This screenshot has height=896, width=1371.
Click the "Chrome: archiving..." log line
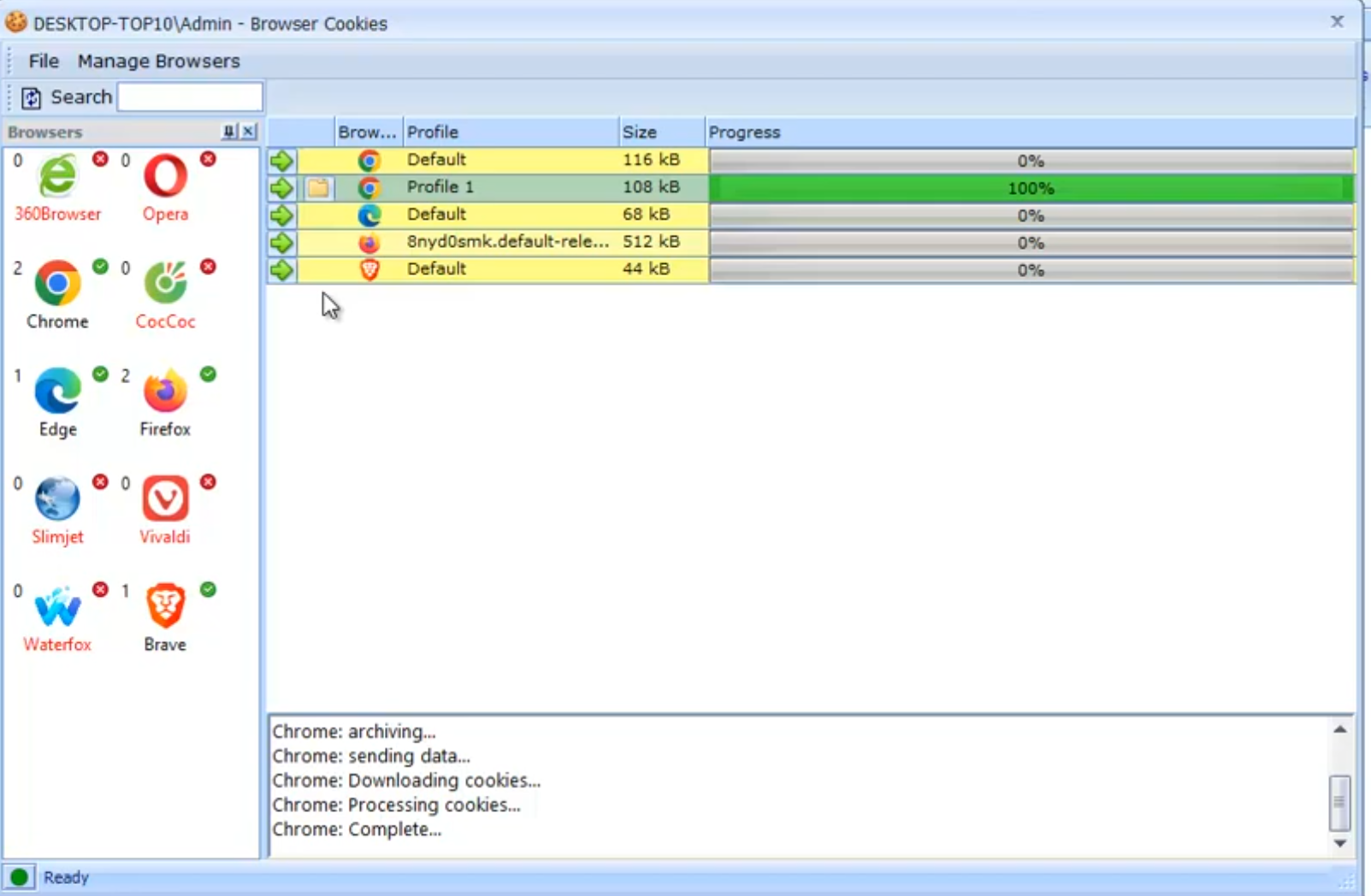coord(354,732)
